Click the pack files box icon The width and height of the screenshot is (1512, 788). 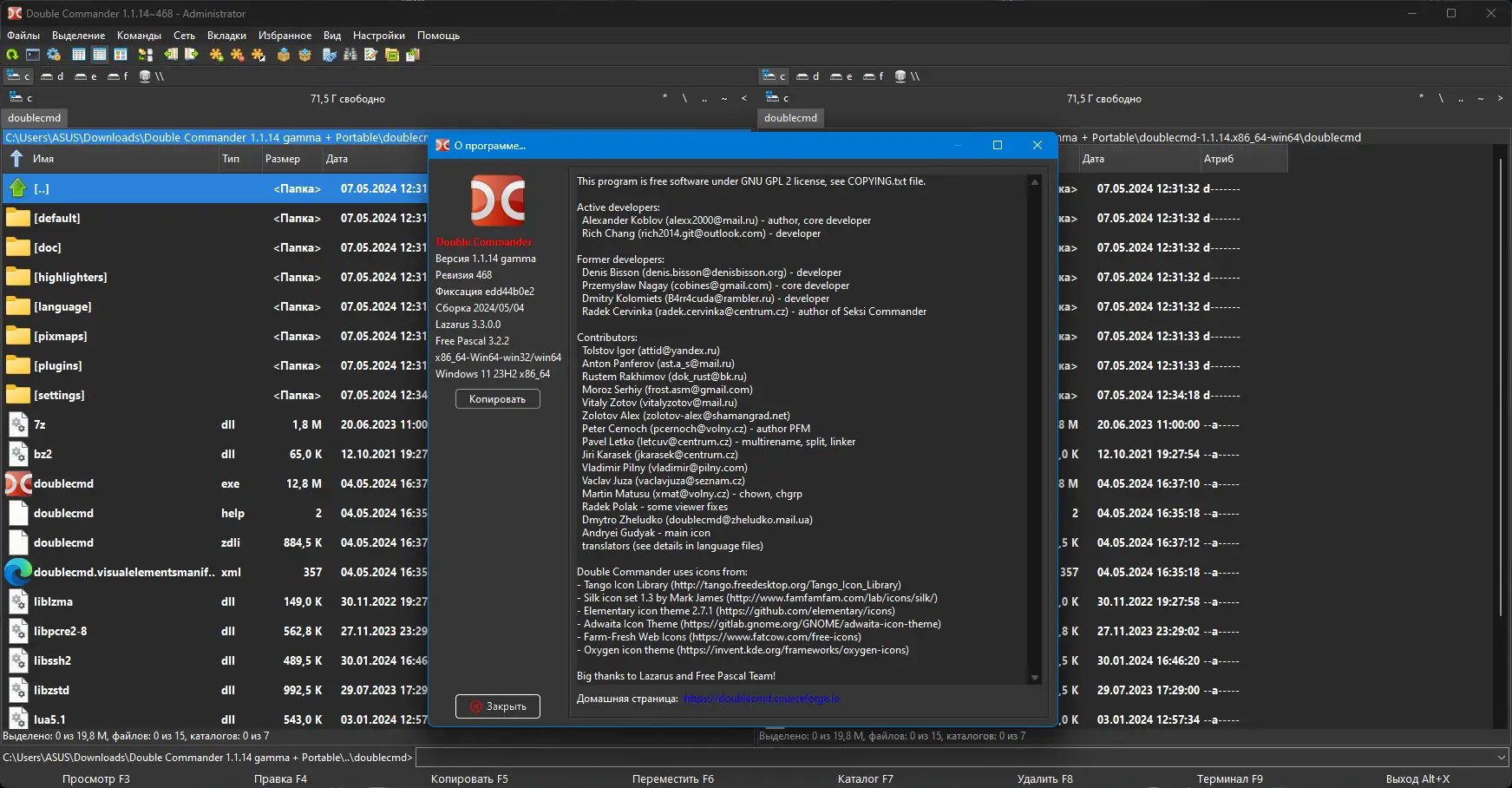pyautogui.click(x=284, y=55)
